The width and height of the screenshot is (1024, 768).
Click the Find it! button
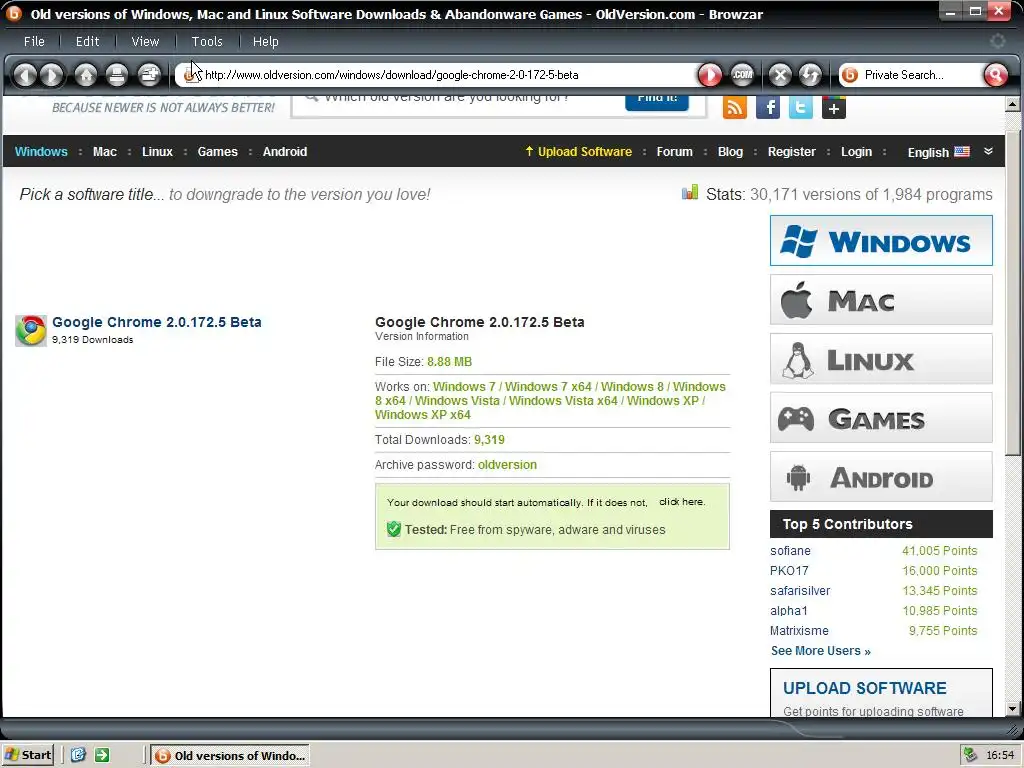click(657, 103)
